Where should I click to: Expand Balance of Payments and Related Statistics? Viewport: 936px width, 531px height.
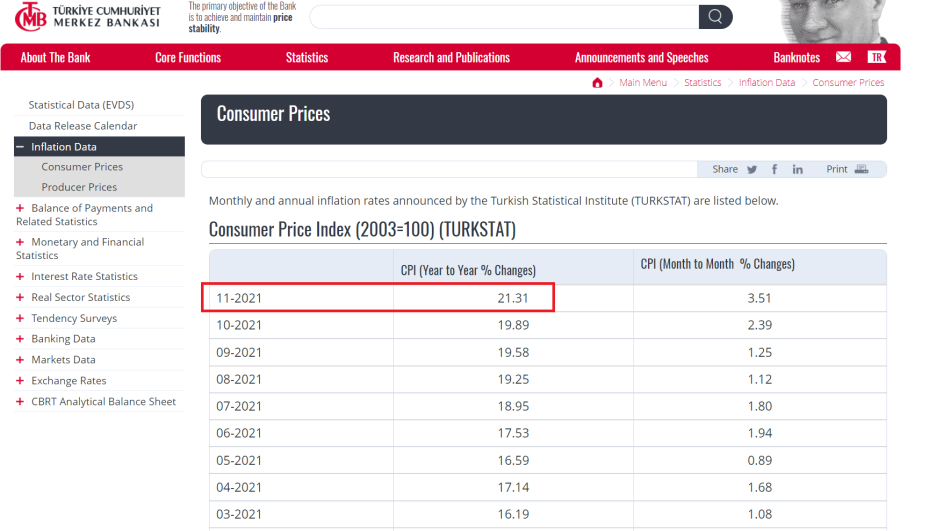(20, 208)
